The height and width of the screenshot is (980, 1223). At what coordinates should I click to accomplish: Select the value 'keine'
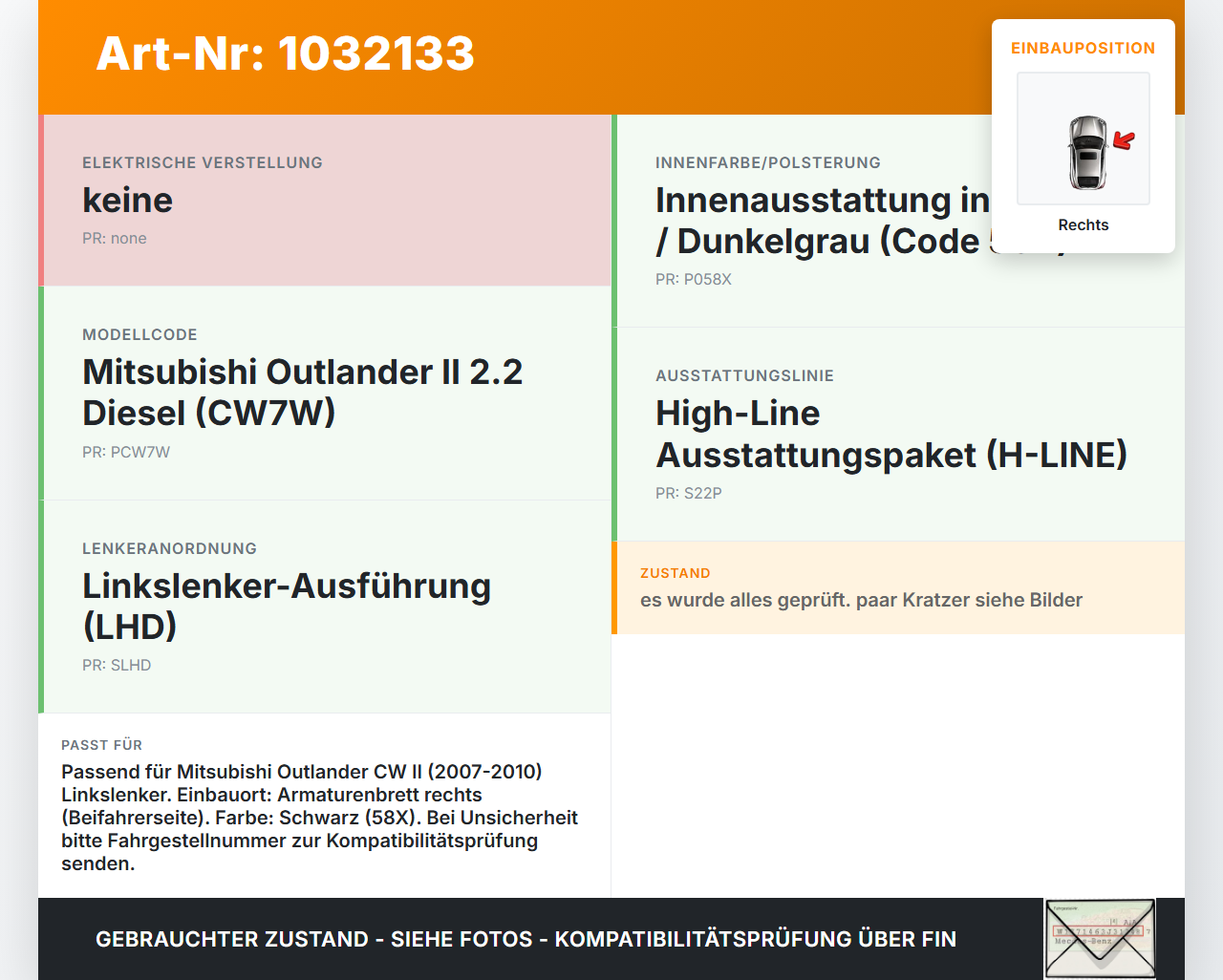(128, 200)
